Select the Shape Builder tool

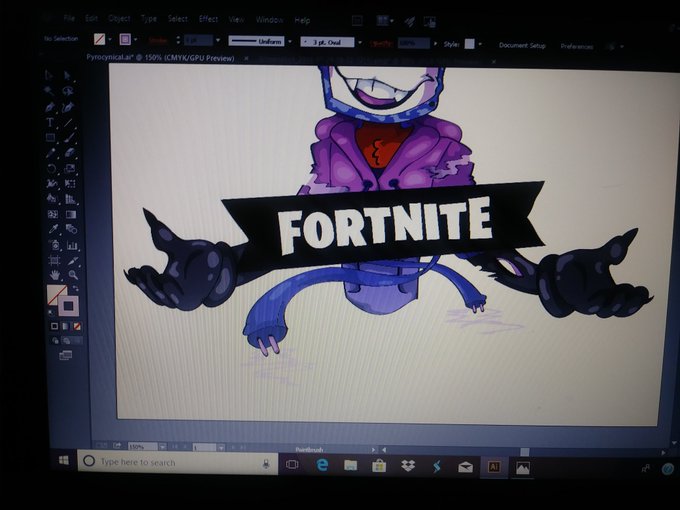tap(52, 199)
